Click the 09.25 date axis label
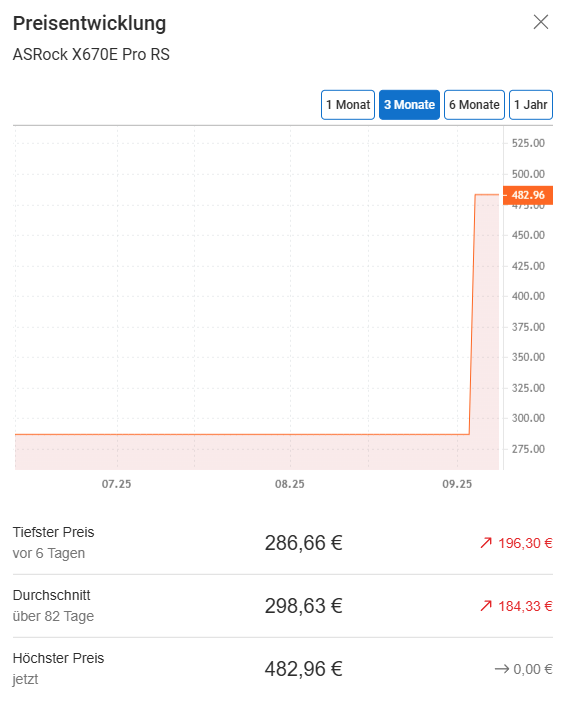 point(457,484)
